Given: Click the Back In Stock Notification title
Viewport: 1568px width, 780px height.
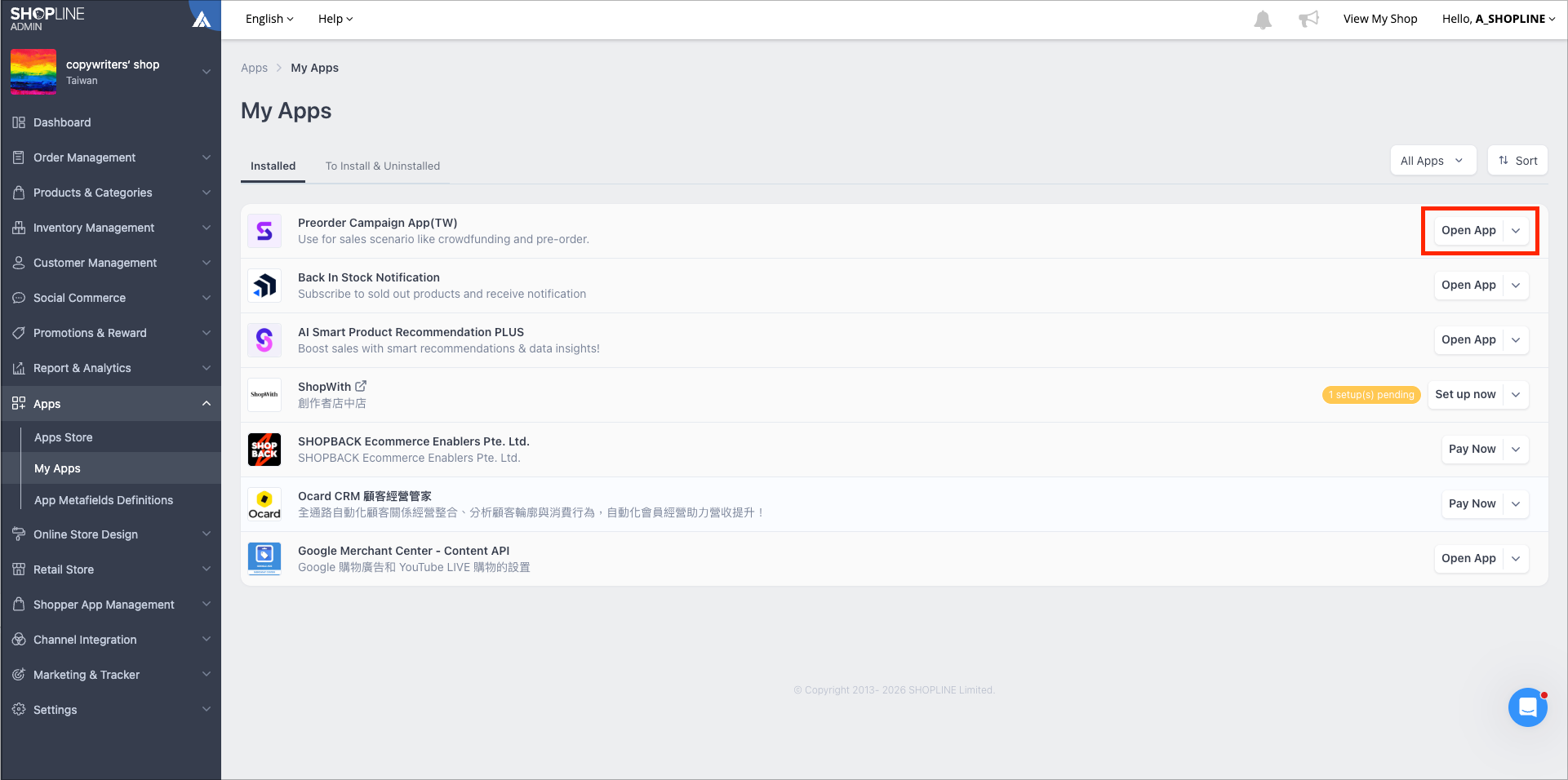Looking at the screenshot, I should tap(369, 277).
